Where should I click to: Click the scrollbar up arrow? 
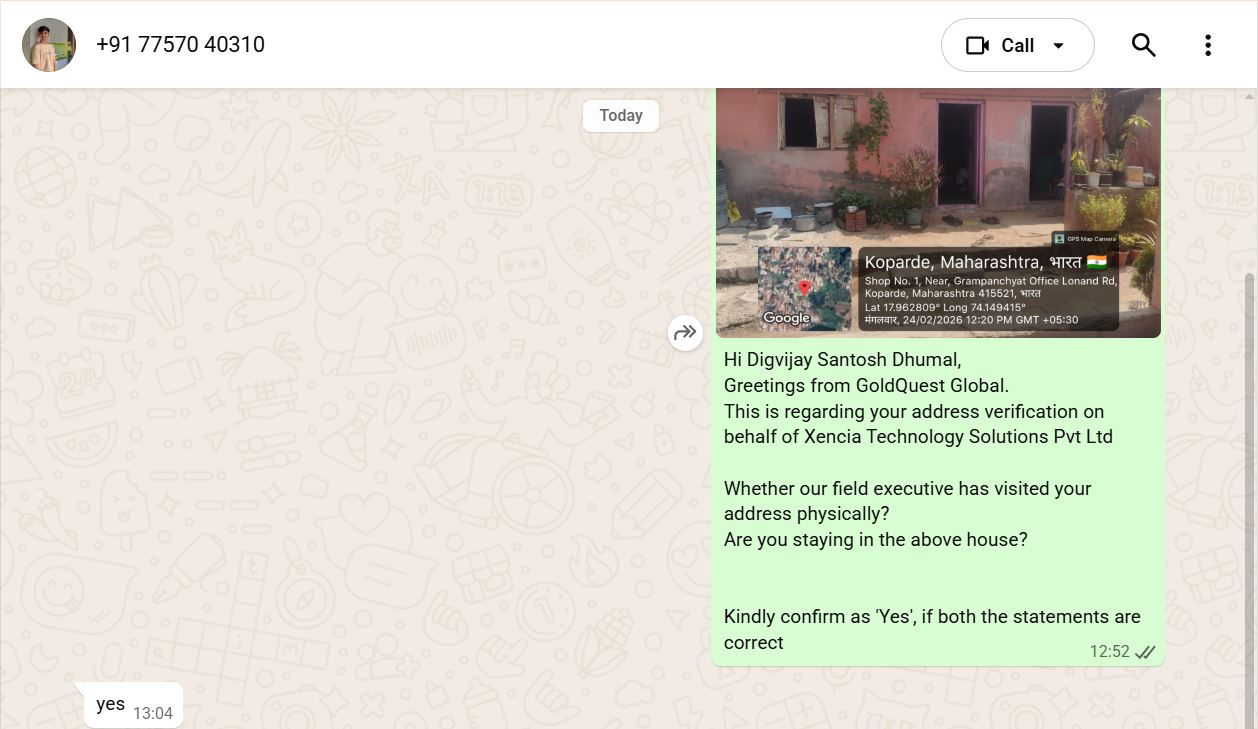(1250, 96)
